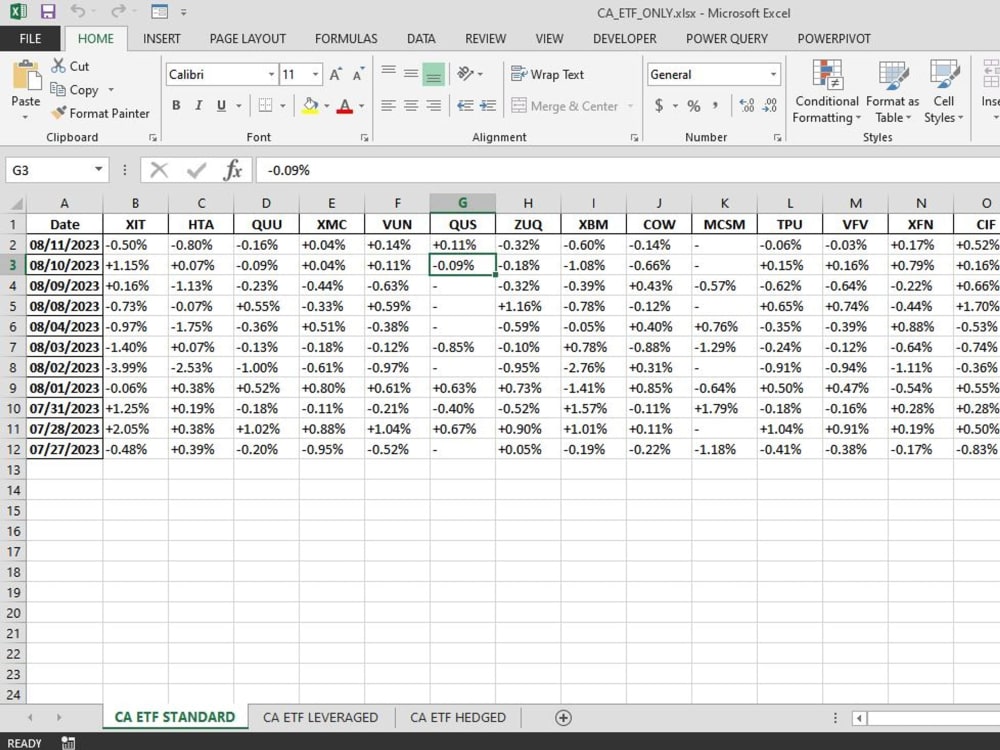
Task: Click the Select All corner triangle
Action: point(16,203)
